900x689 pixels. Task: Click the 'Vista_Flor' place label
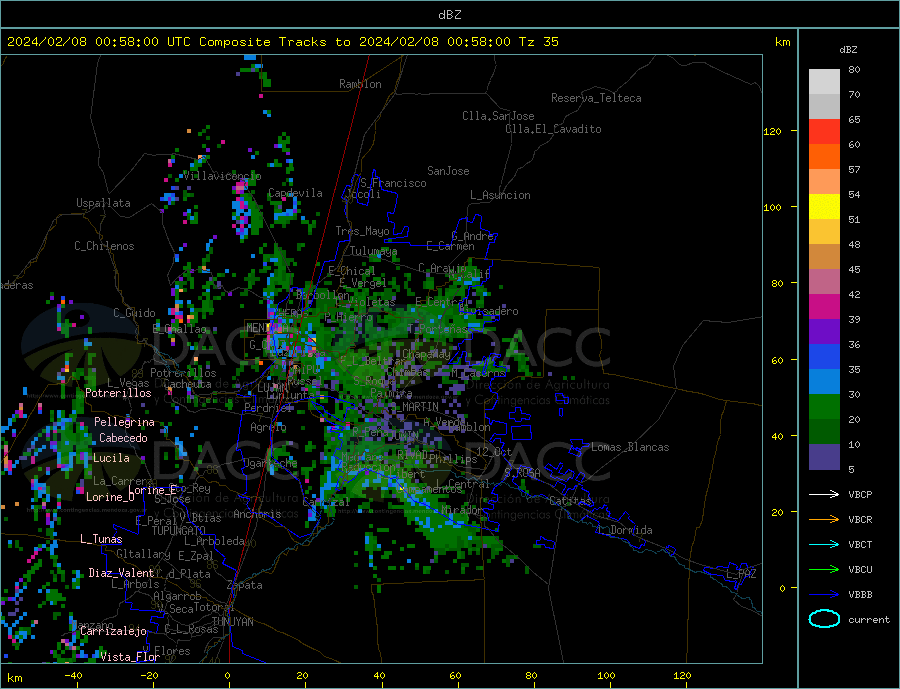(x=130, y=657)
